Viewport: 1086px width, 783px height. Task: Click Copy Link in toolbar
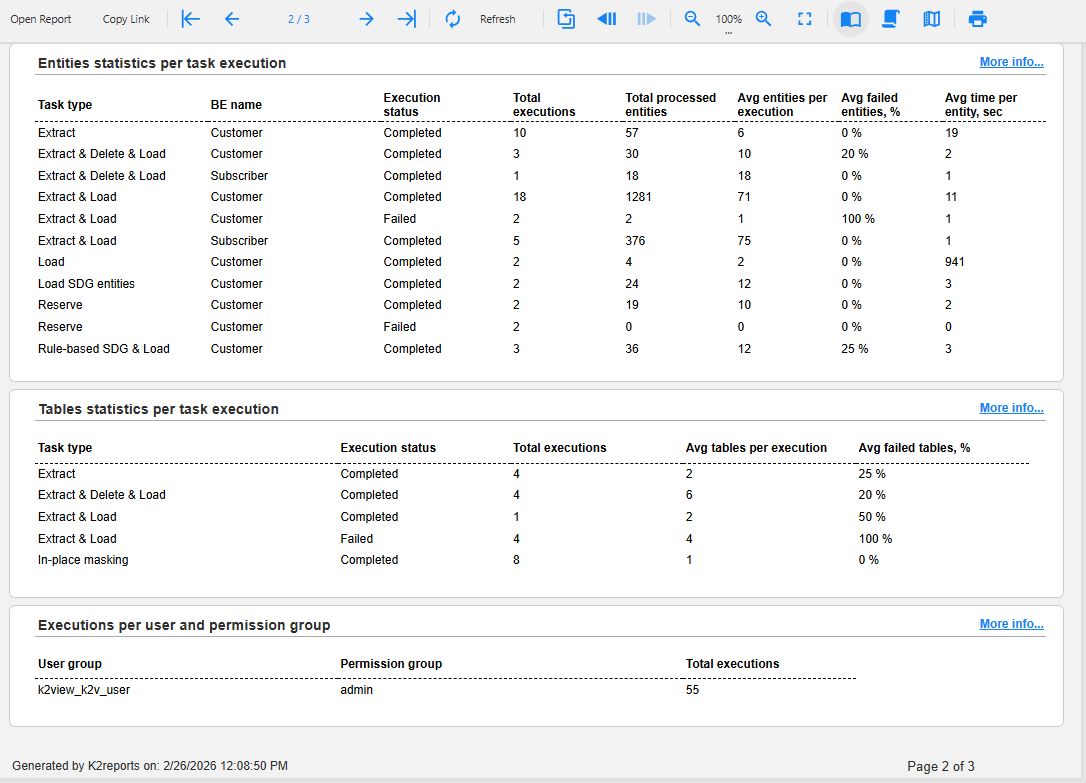[126, 19]
